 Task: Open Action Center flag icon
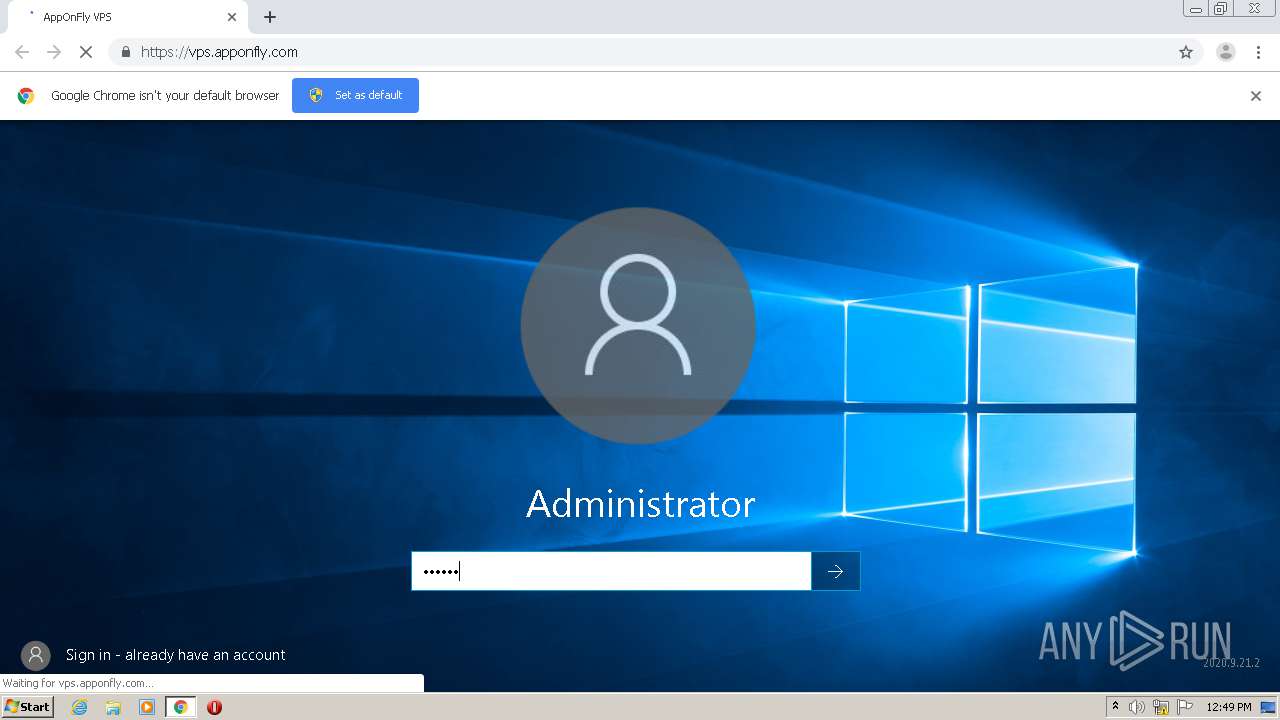1185,707
